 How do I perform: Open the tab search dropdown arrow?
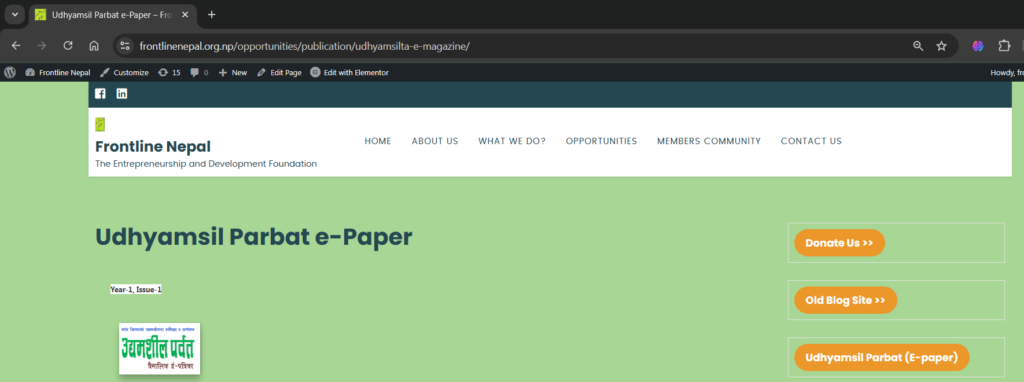[x=14, y=14]
